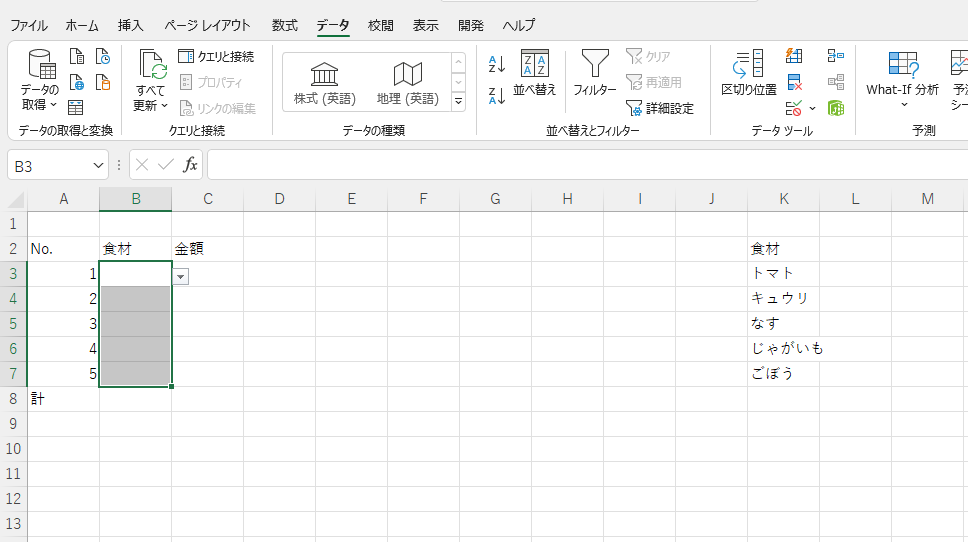Click the Data Validation icon
Screen dimensions: 968x542
coord(794,109)
